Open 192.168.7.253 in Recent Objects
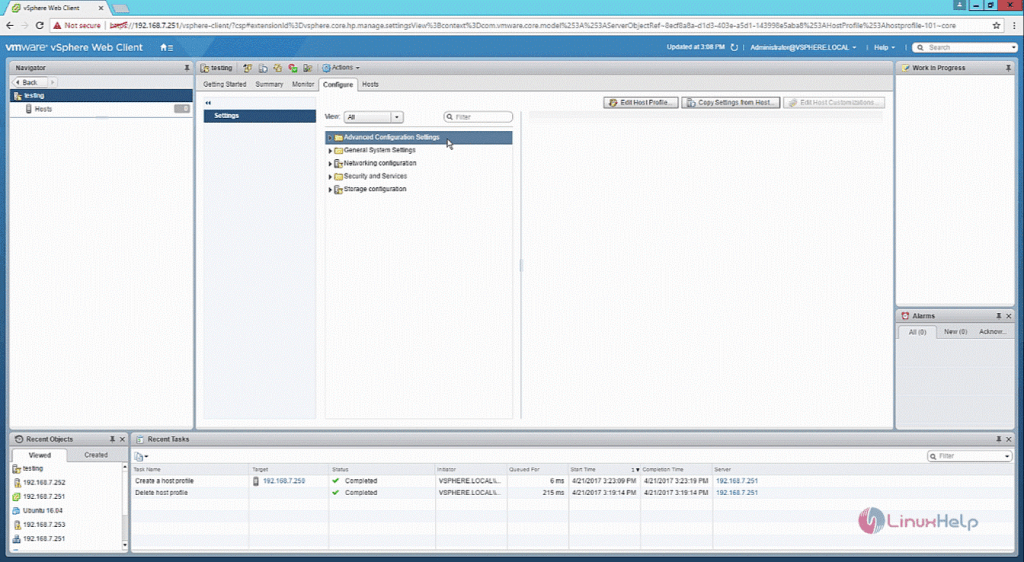 (x=44, y=525)
